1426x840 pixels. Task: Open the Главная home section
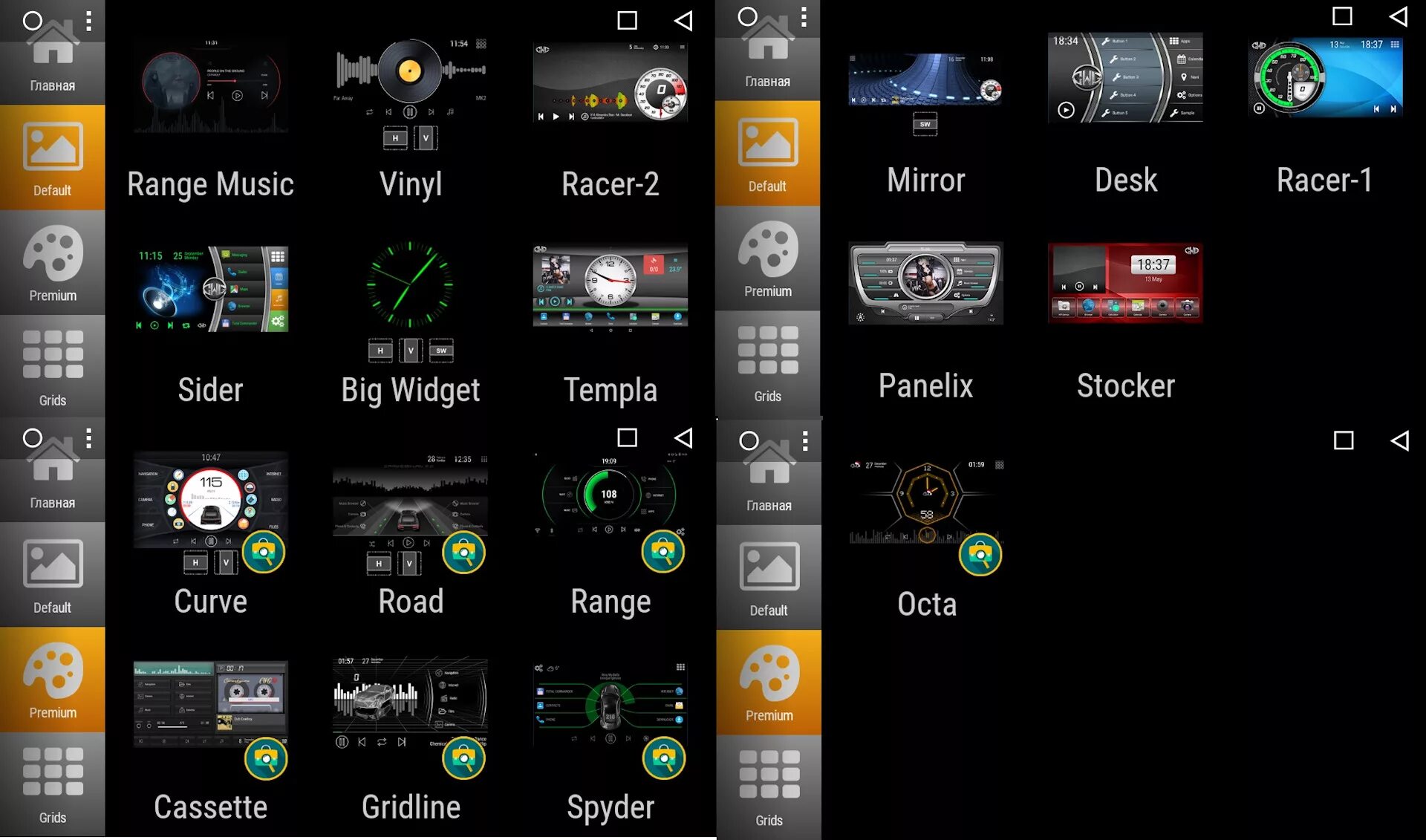tap(53, 56)
